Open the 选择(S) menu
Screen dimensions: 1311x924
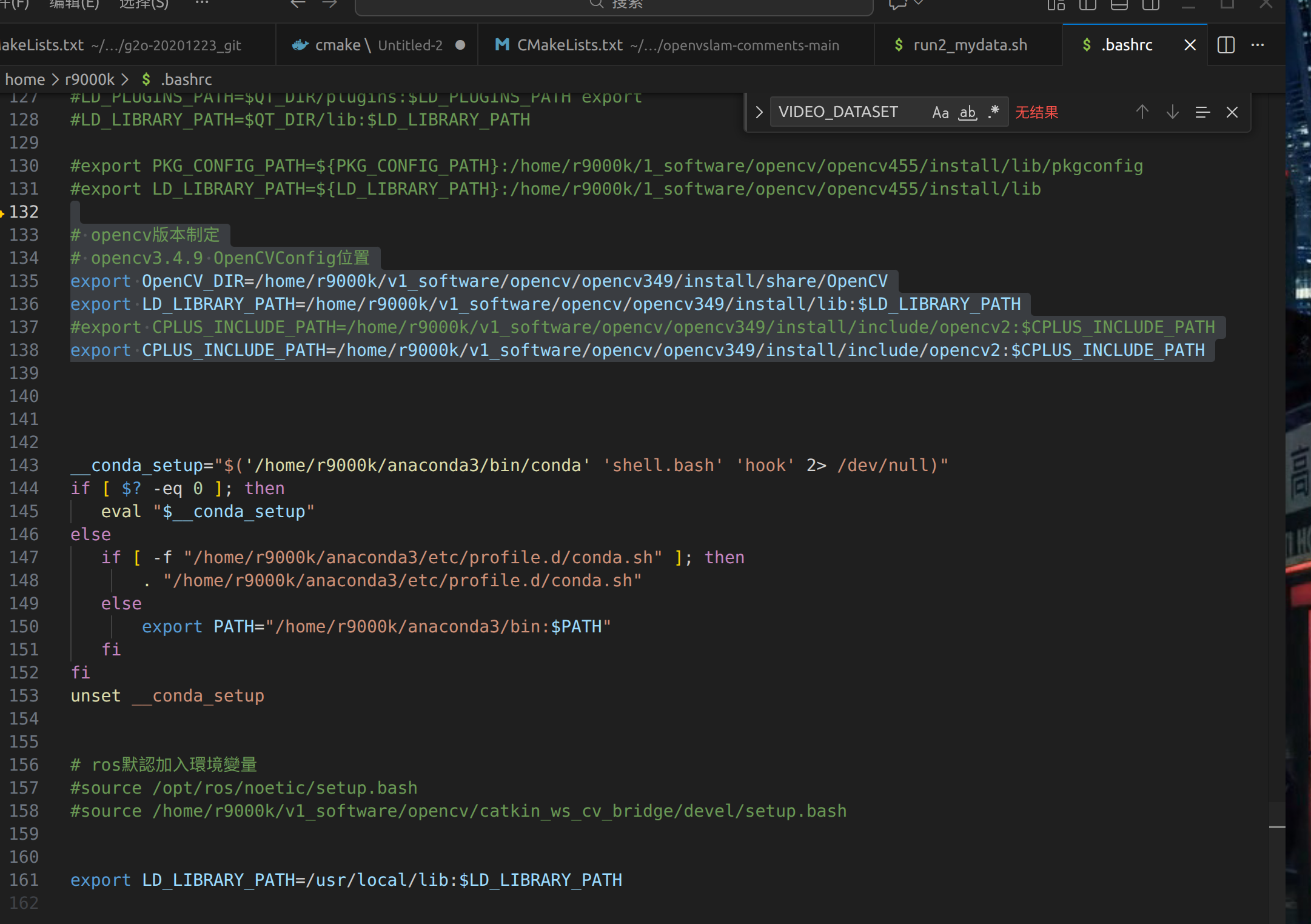click(x=144, y=4)
